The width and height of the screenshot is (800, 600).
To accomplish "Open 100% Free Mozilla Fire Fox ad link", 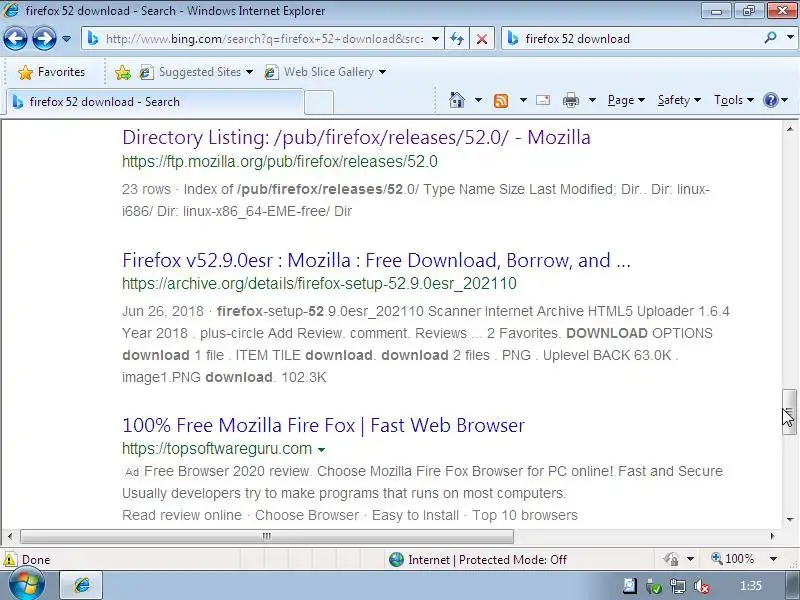I will tap(323, 425).
